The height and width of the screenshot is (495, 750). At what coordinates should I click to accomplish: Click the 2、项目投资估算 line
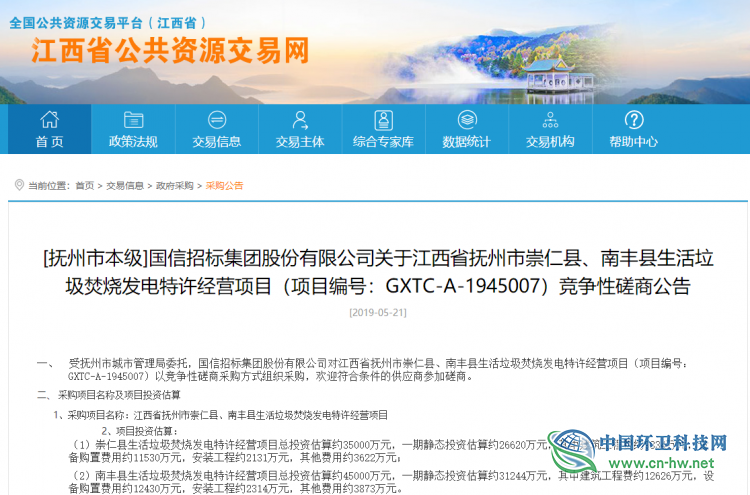click(139, 431)
